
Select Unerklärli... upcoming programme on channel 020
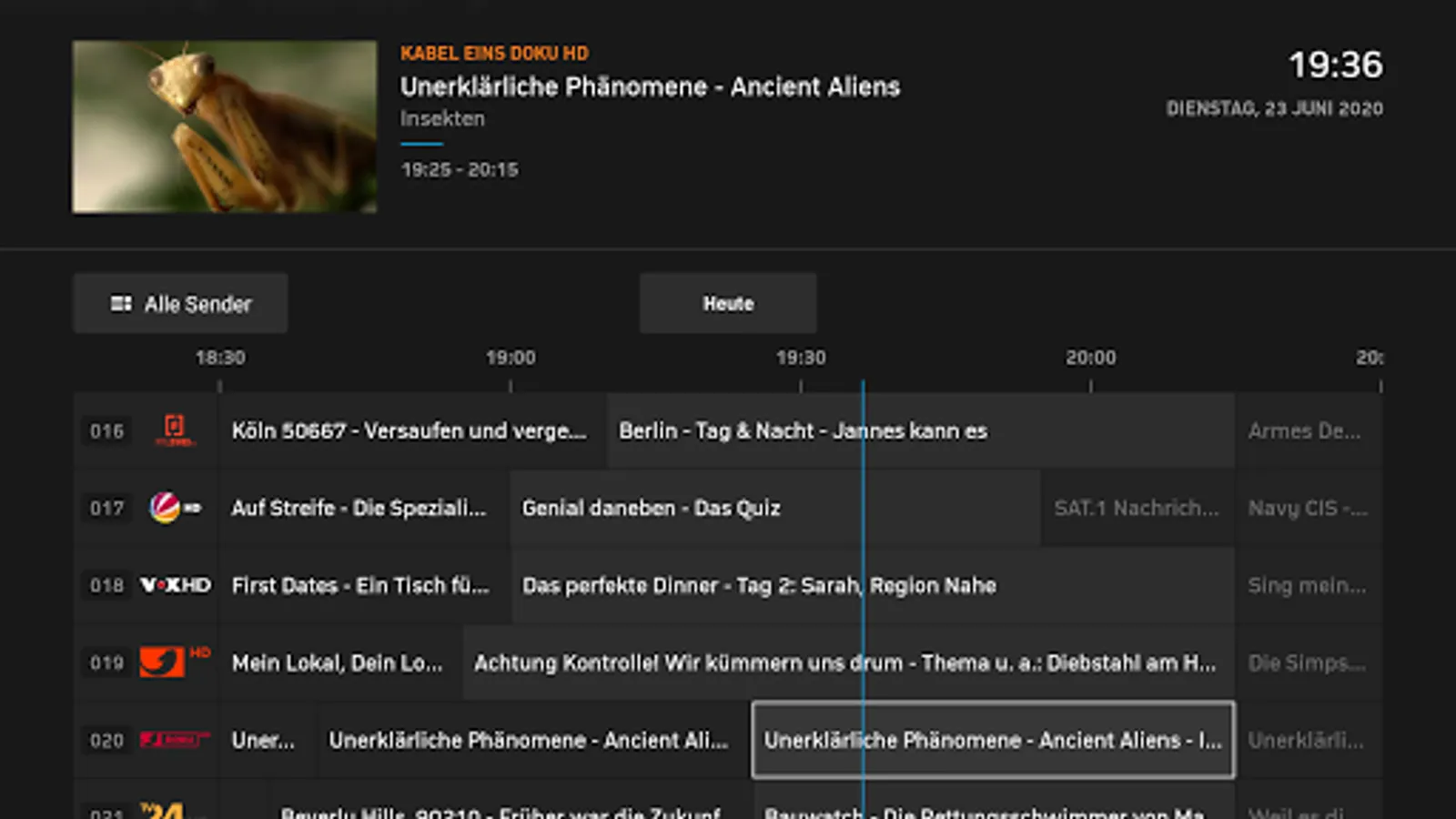(x=1309, y=740)
